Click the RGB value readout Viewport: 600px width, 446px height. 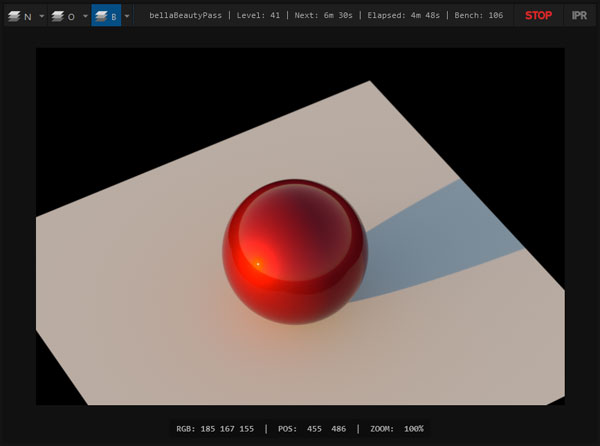click(x=215, y=428)
